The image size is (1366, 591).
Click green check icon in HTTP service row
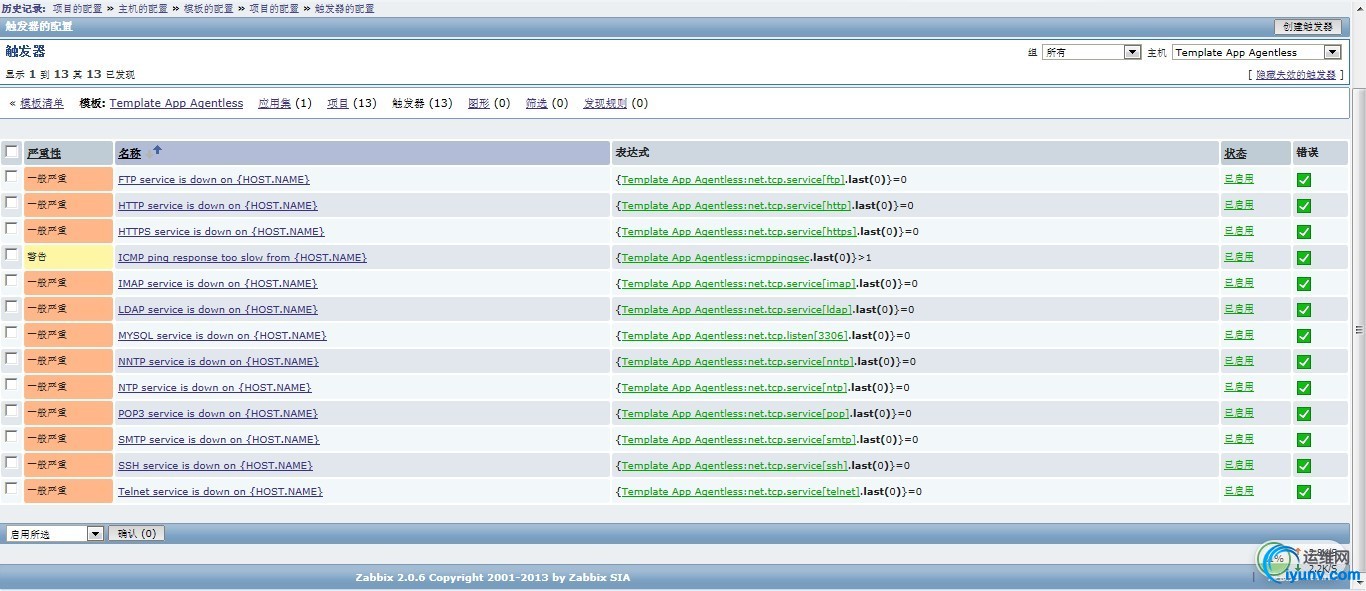coord(1303,206)
